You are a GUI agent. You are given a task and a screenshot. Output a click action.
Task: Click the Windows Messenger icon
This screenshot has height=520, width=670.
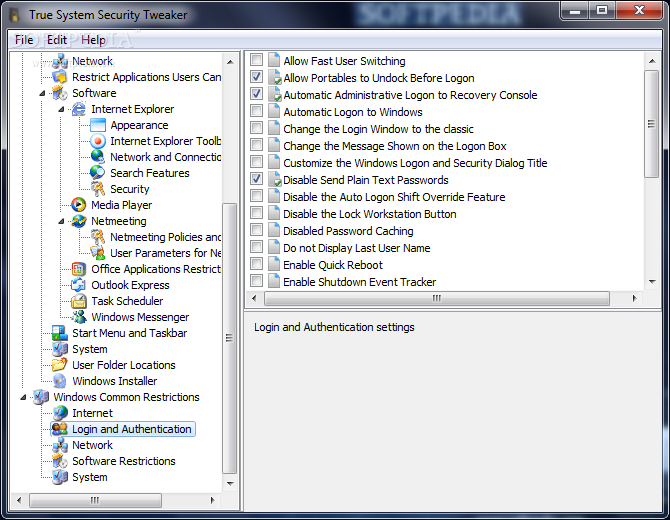[79, 317]
